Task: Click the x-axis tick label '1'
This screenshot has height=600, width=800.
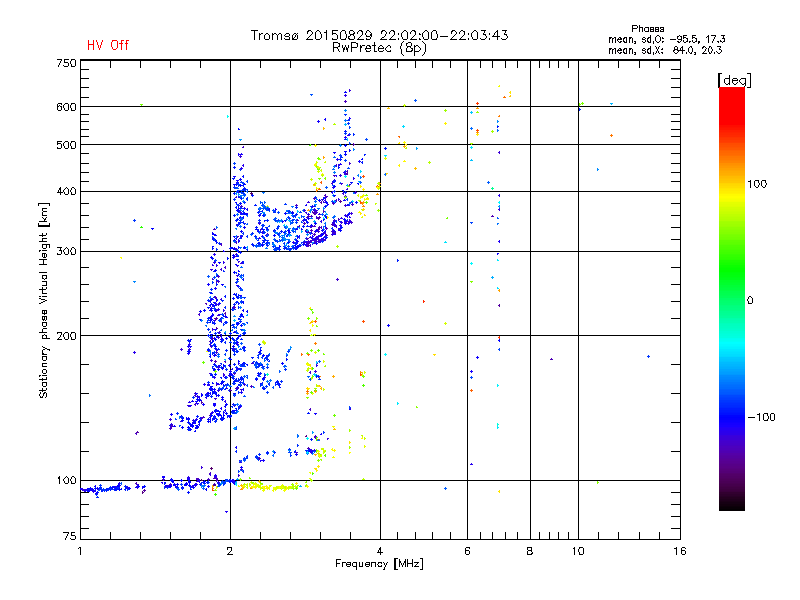Action: [x=80, y=551]
